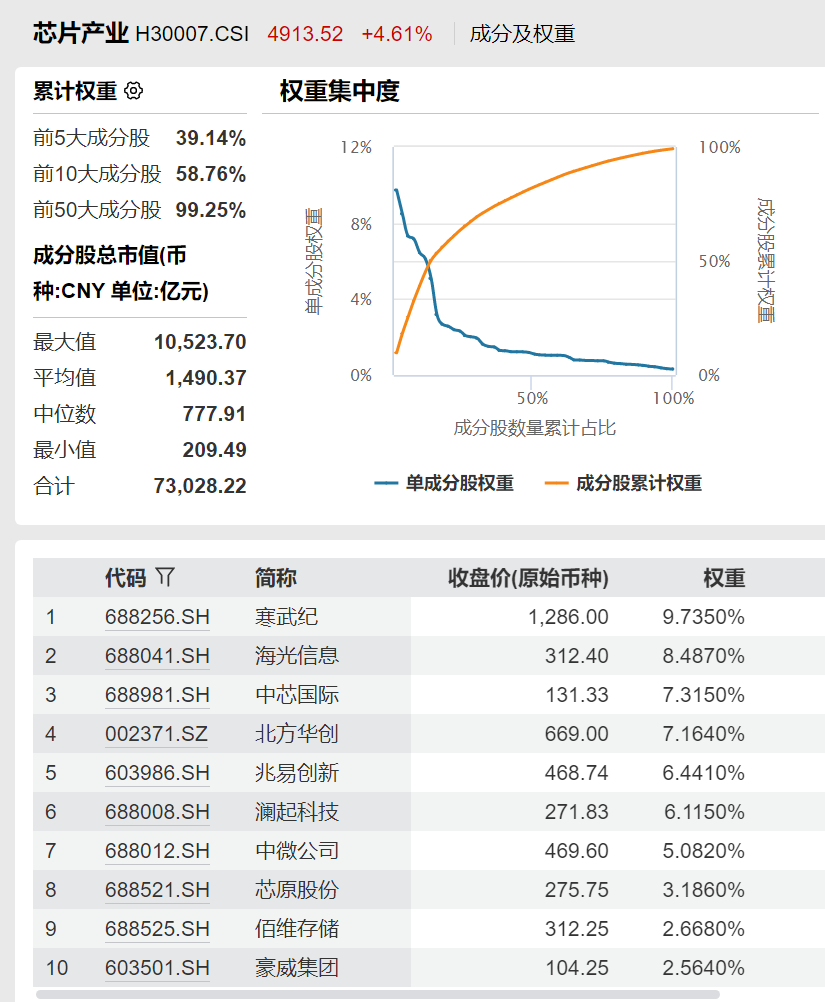Click the closing price 271.83
The width and height of the screenshot is (825, 1002).
576,812
